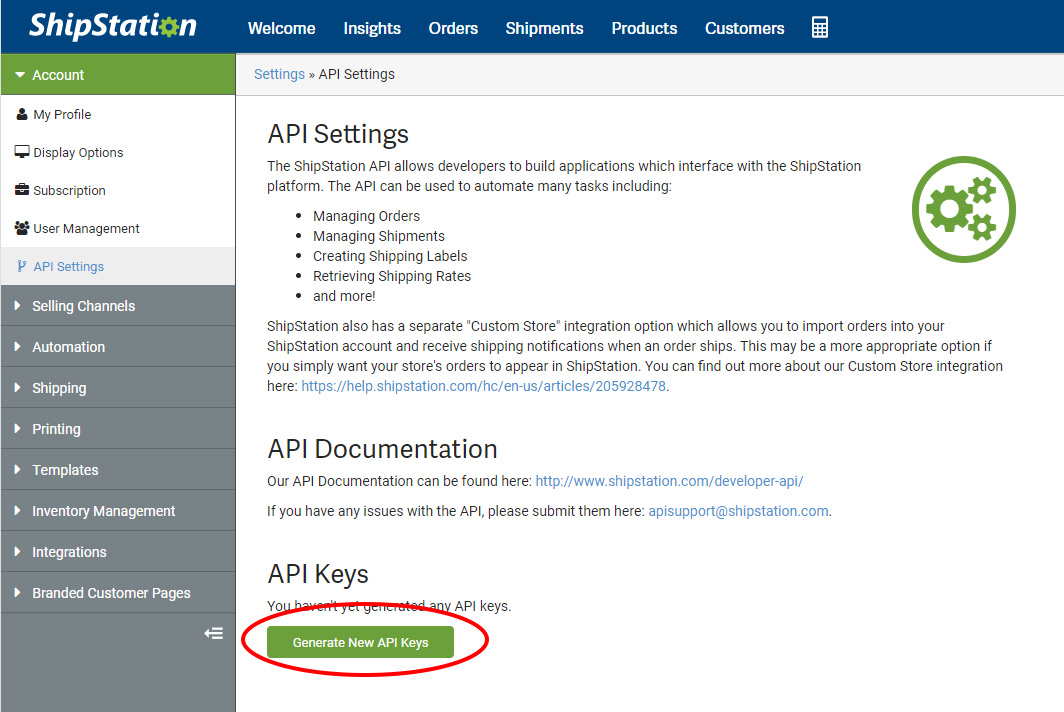
Task: Expand the Automation section
Action: tap(118, 347)
